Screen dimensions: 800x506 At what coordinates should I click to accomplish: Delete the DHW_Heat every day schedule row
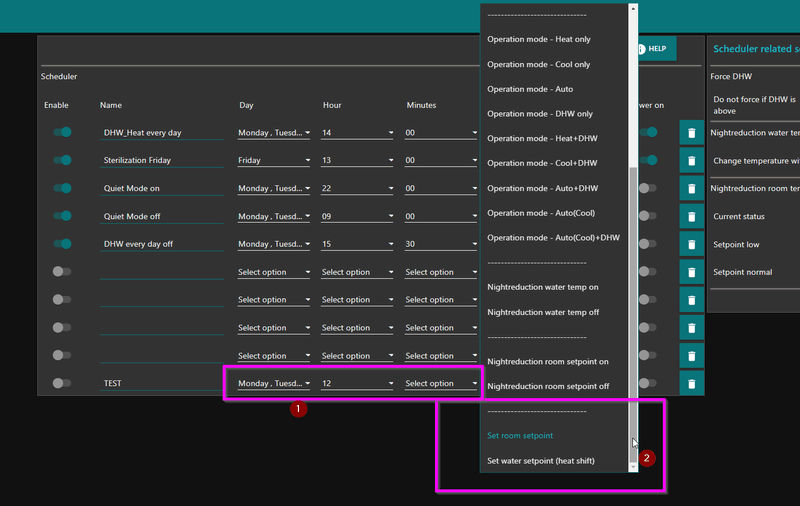[691, 133]
